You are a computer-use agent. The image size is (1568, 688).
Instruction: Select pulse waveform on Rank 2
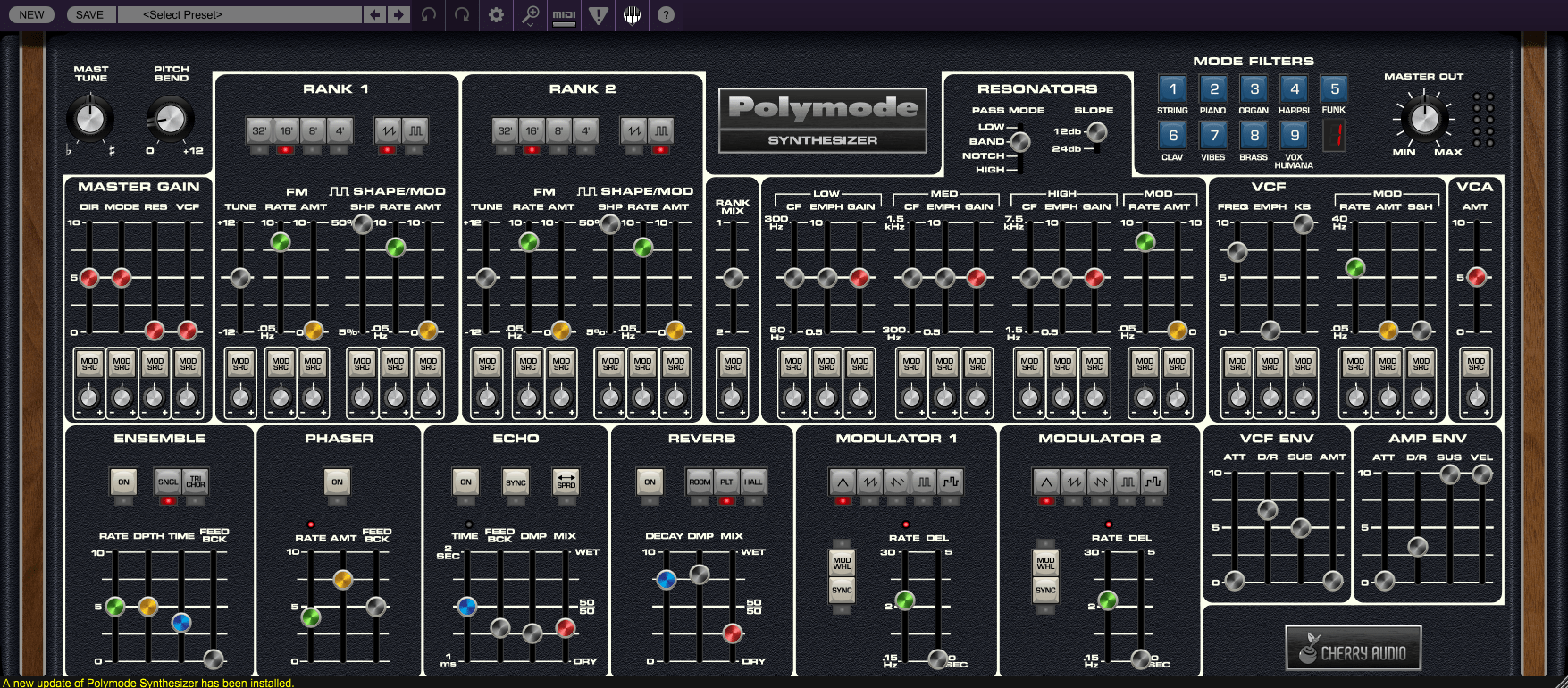660,130
